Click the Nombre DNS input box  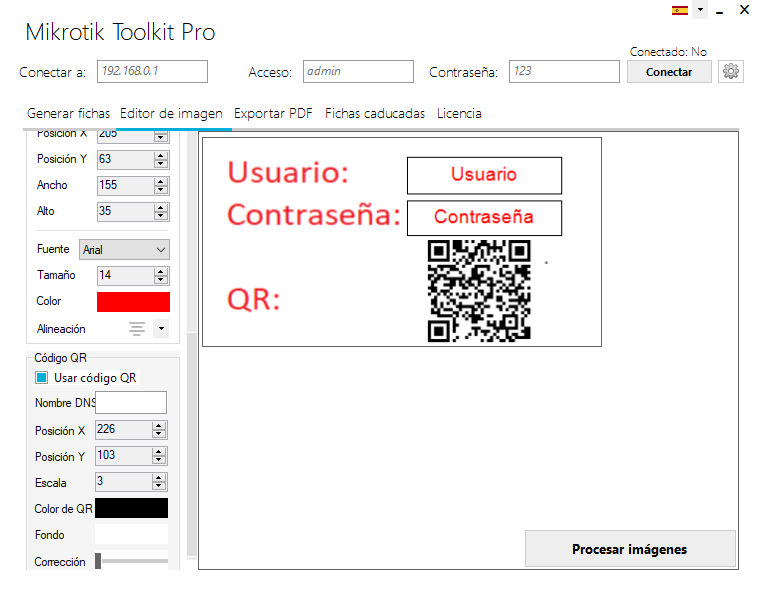coord(131,402)
